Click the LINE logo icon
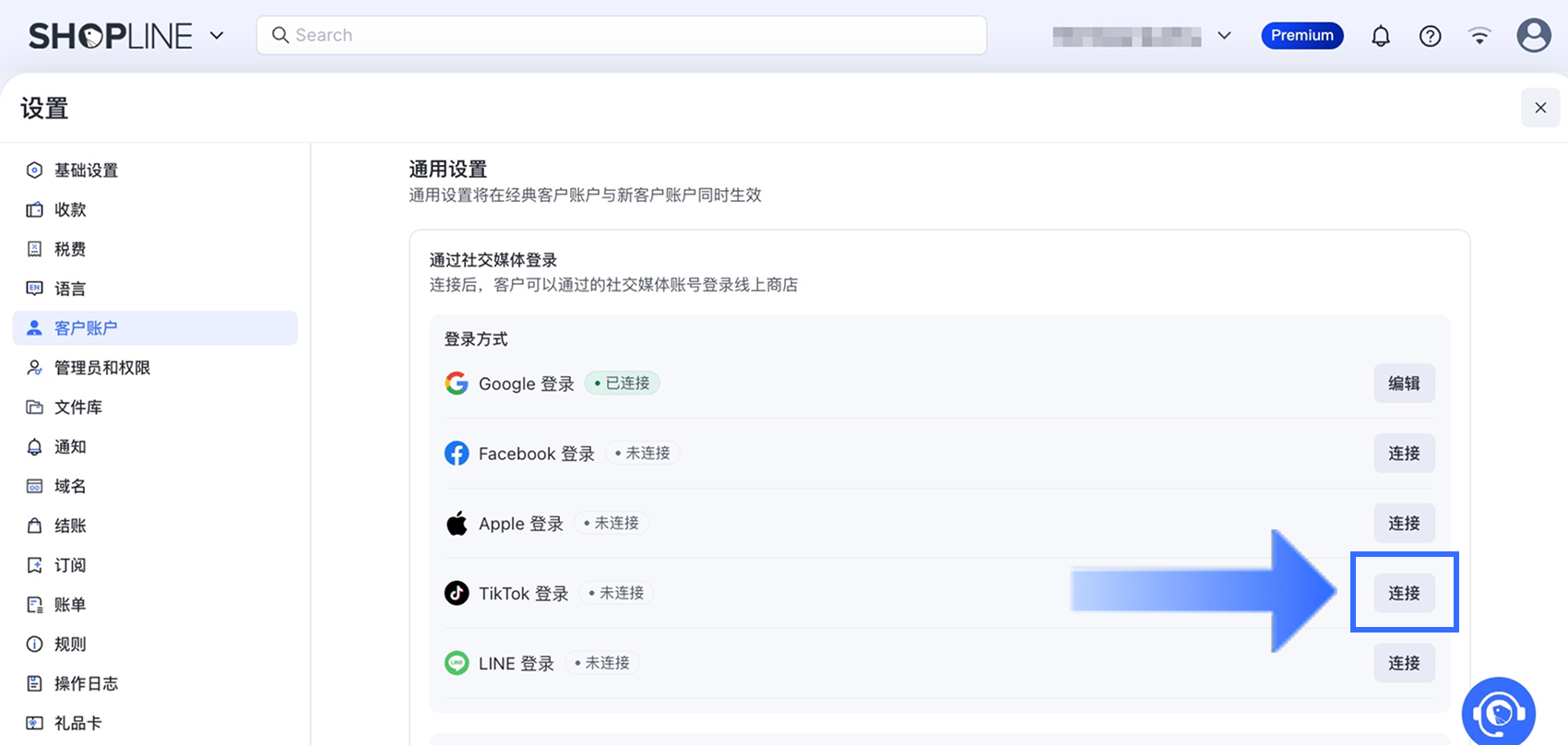 tap(457, 663)
